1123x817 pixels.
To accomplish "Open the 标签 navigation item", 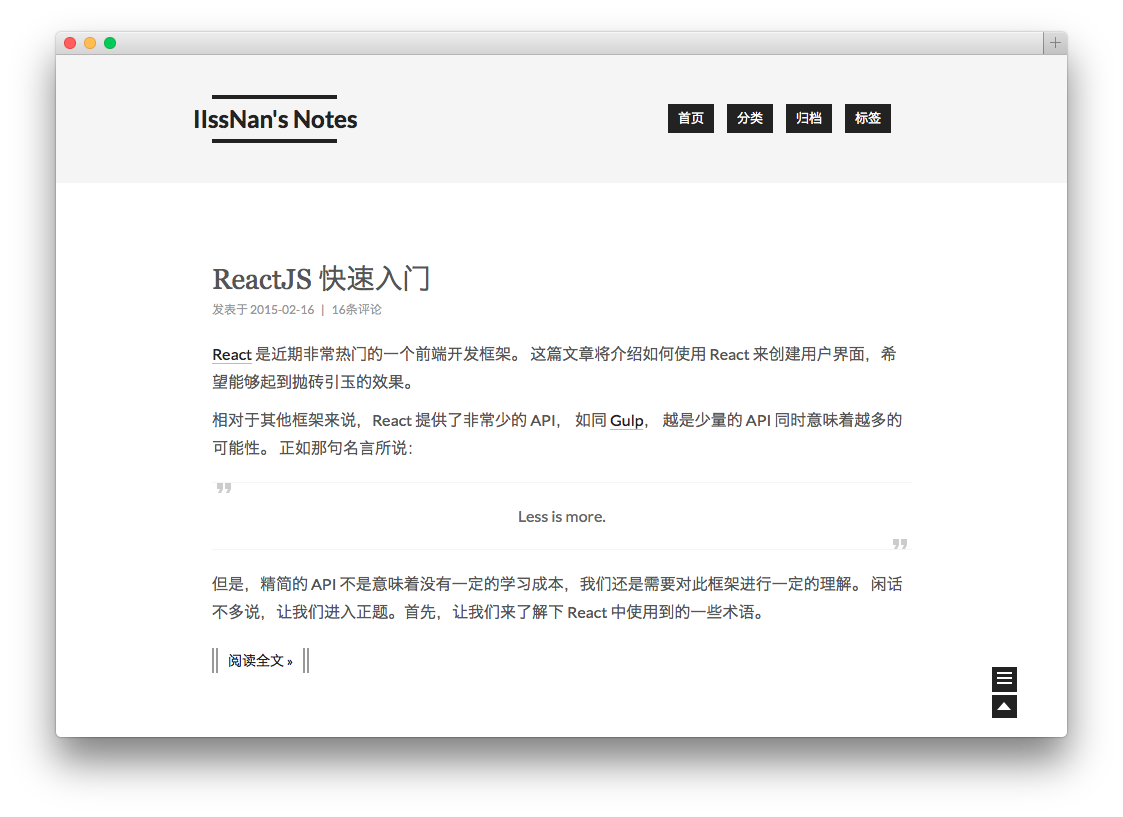I will [867, 118].
